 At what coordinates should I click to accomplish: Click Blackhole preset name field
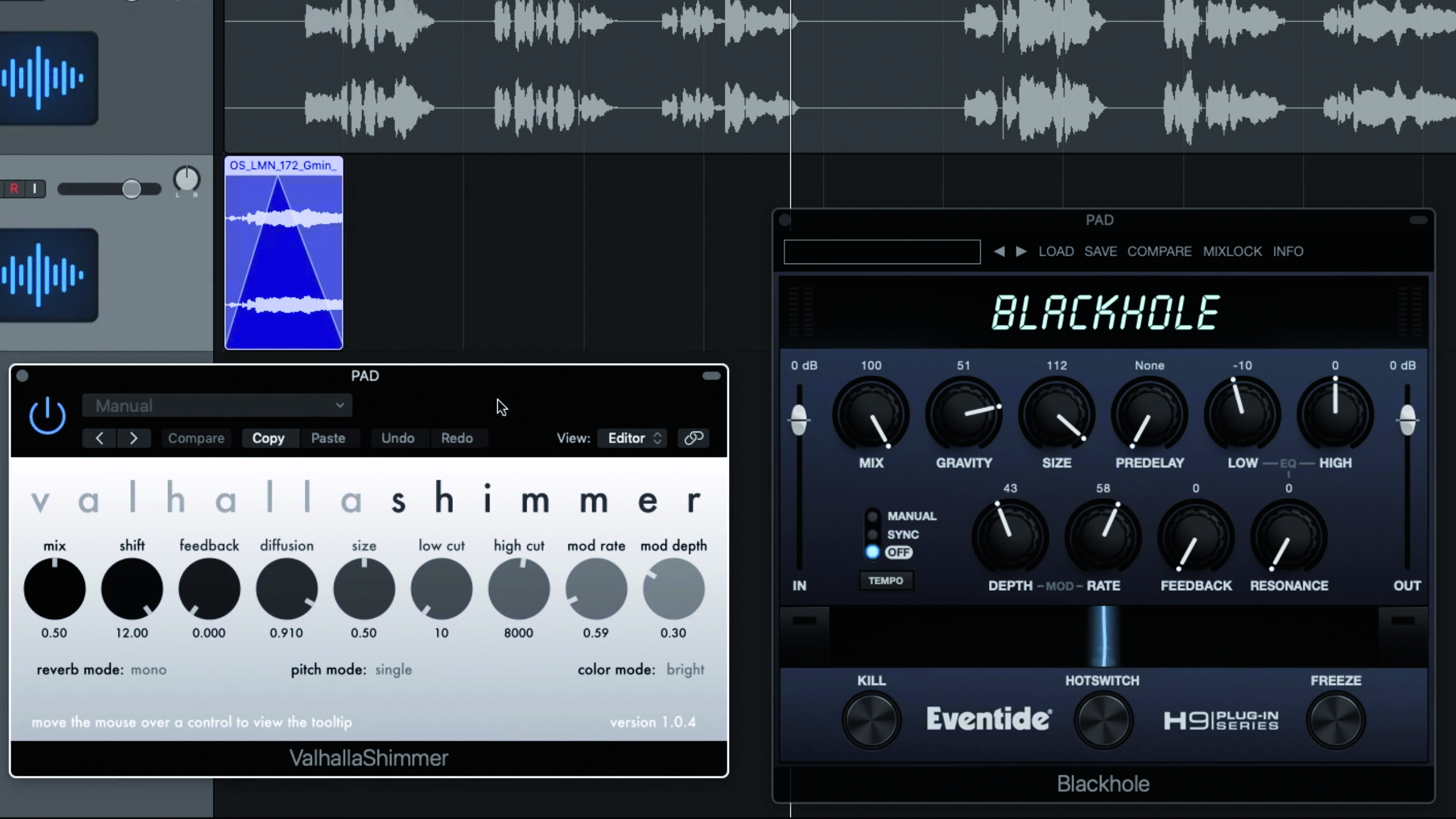pos(882,252)
